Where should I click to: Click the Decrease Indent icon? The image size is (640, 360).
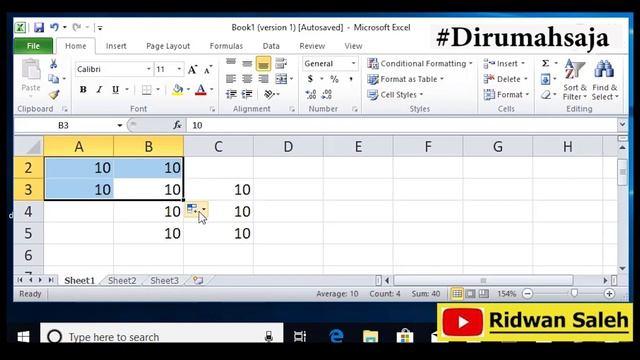(x=231, y=94)
